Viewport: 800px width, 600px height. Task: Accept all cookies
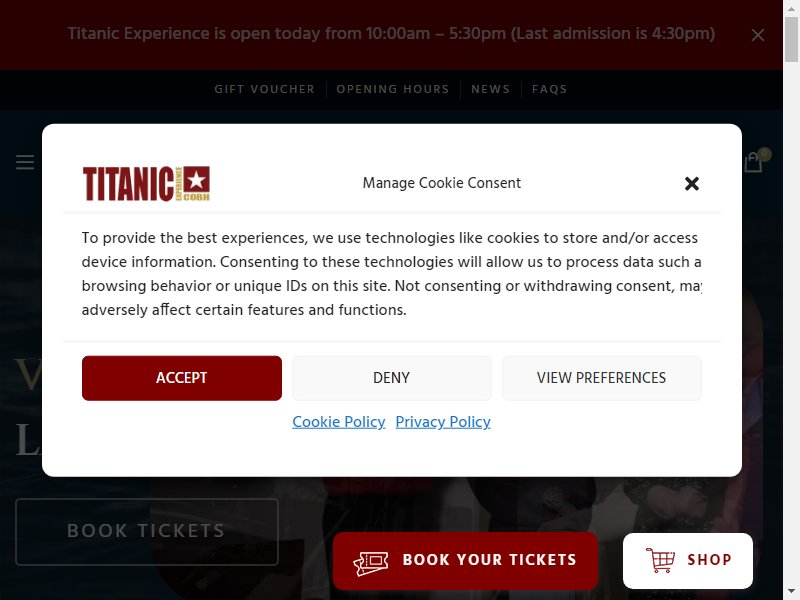(182, 378)
